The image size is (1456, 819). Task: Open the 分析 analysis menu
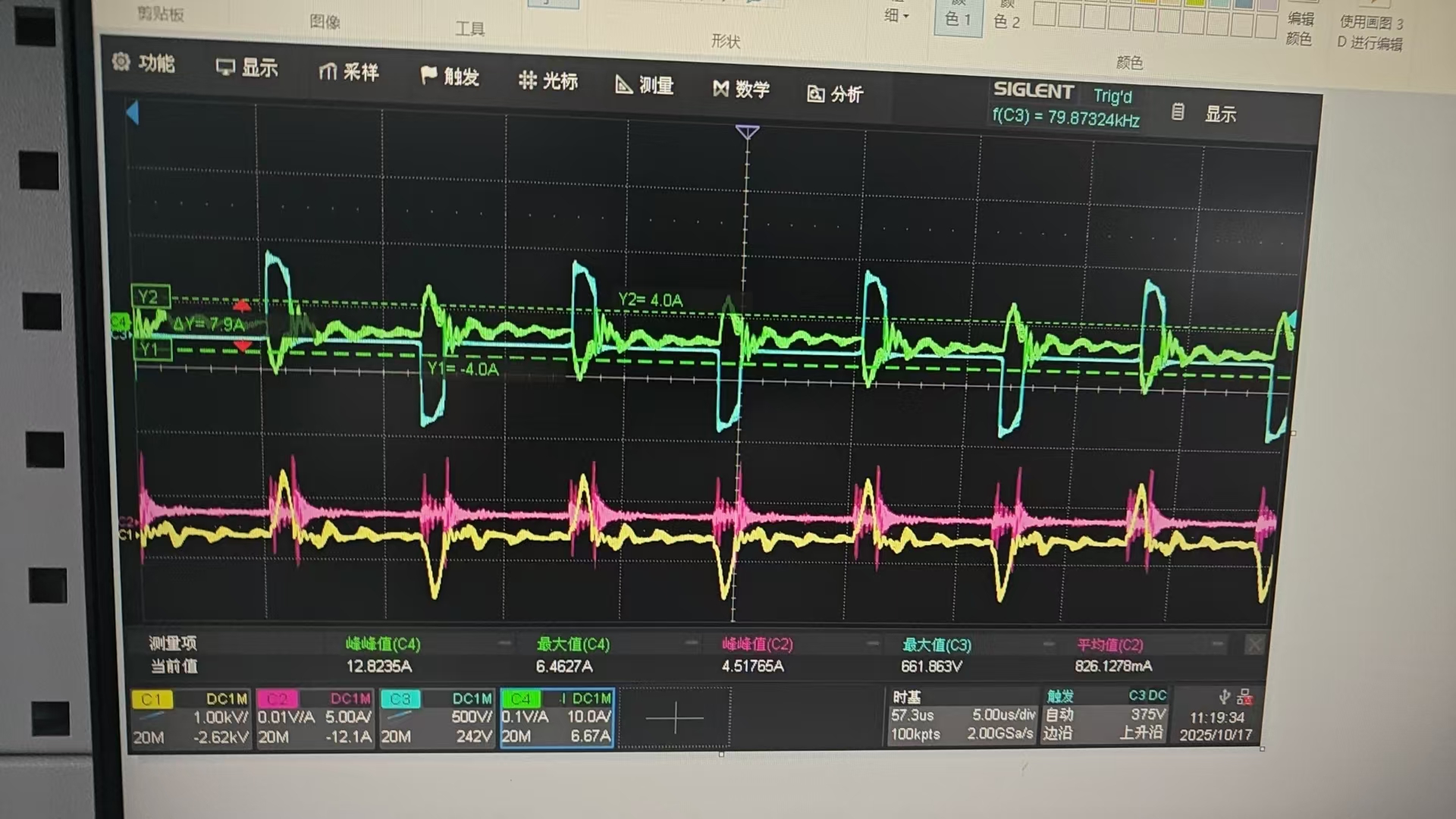point(835,94)
